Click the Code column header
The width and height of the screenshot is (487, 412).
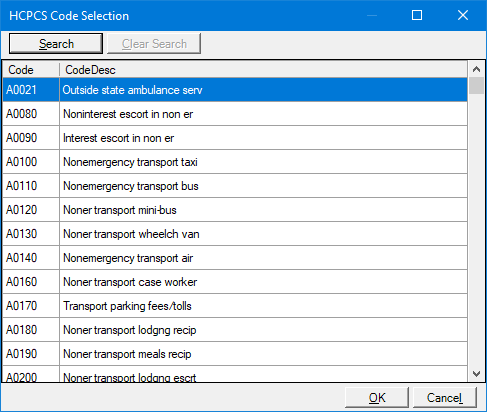coord(31,70)
